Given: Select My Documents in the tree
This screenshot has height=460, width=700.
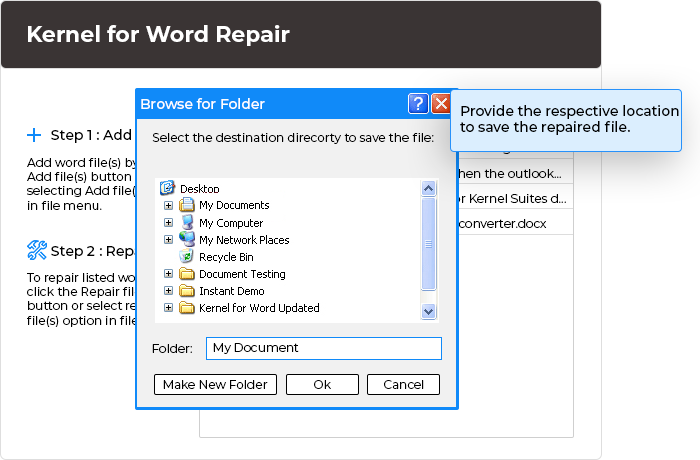Looking at the screenshot, I should click(x=234, y=205).
